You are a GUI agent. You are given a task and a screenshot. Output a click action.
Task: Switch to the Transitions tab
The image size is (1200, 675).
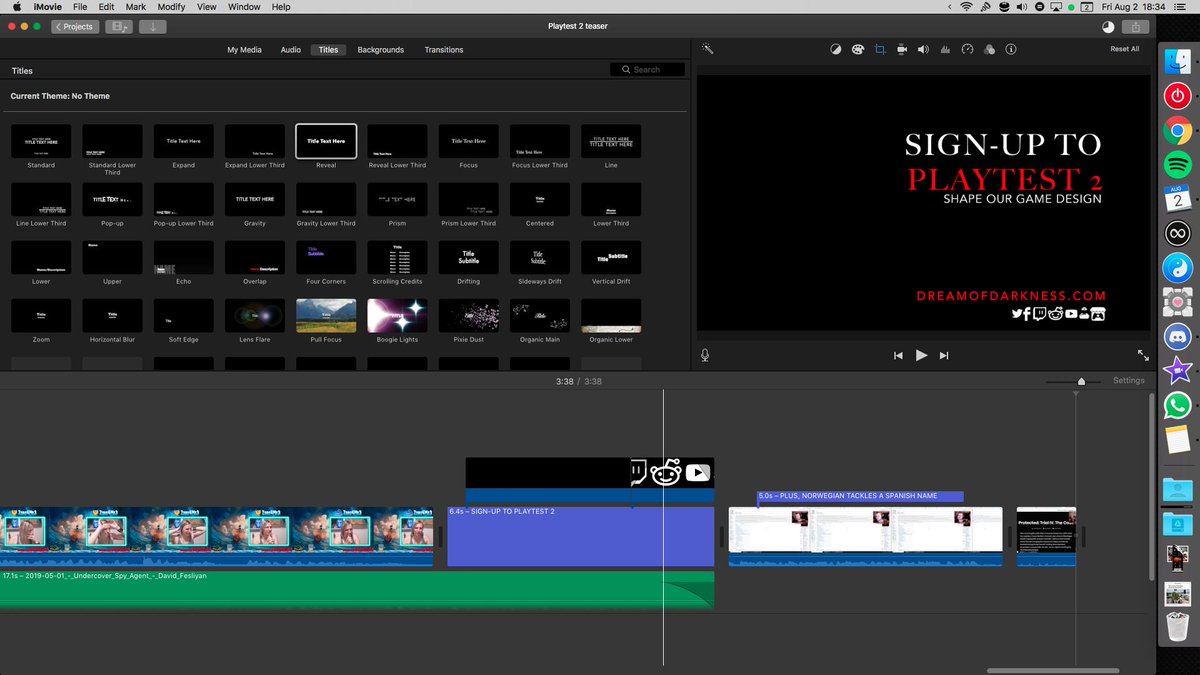pos(444,50)
